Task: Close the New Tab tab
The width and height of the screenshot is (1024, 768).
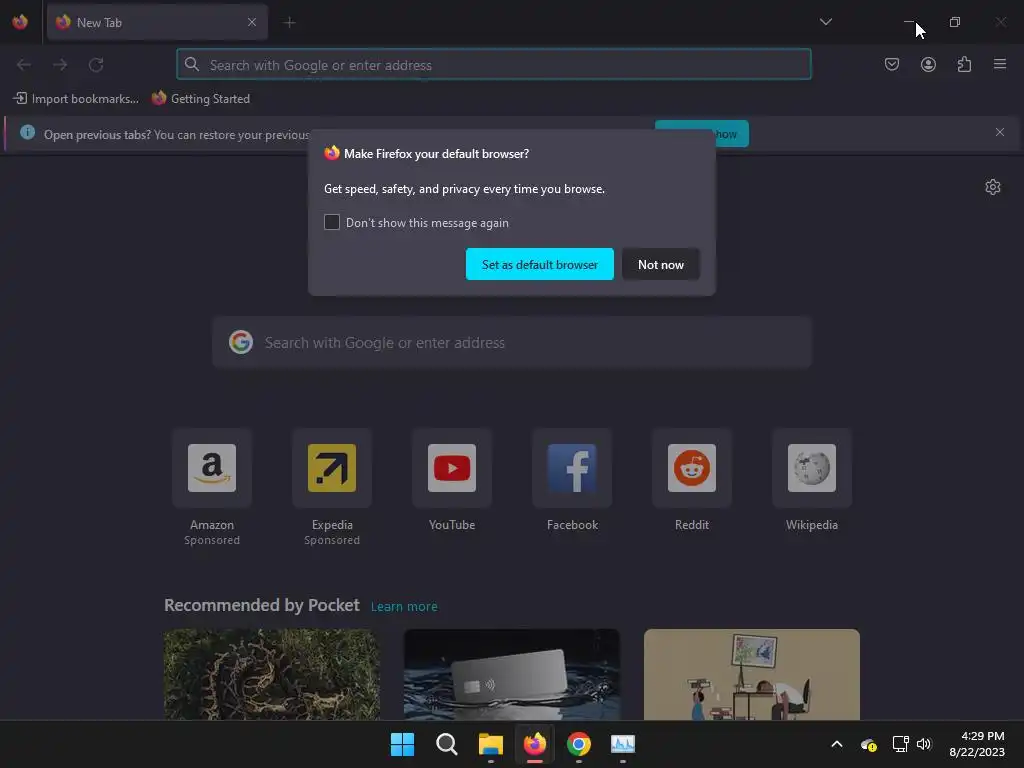Action: 252,22
